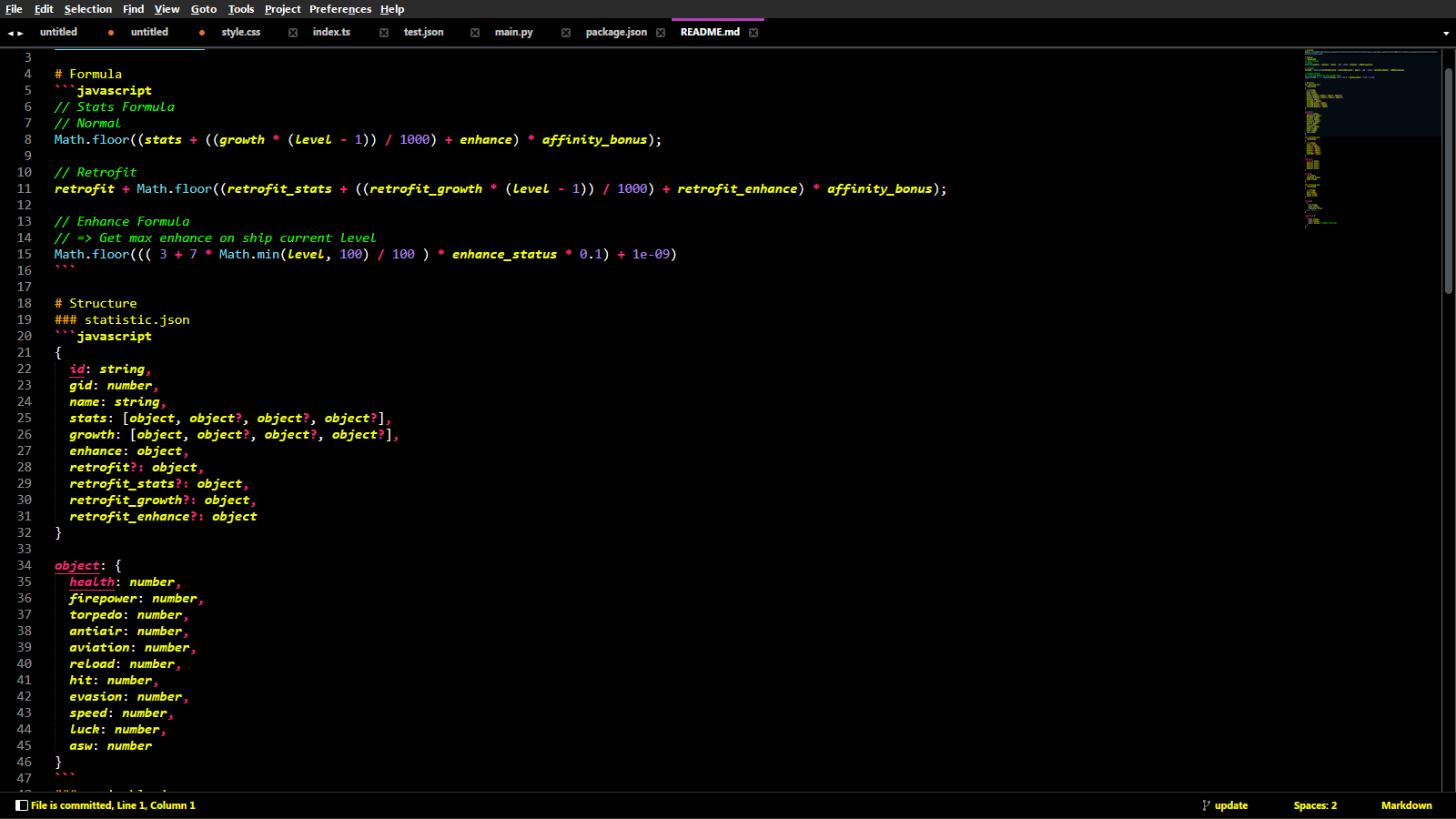This screenshot has height=819, width=1456.
Task: Click line number 18 in the gutter
Action: pos(24,303)
